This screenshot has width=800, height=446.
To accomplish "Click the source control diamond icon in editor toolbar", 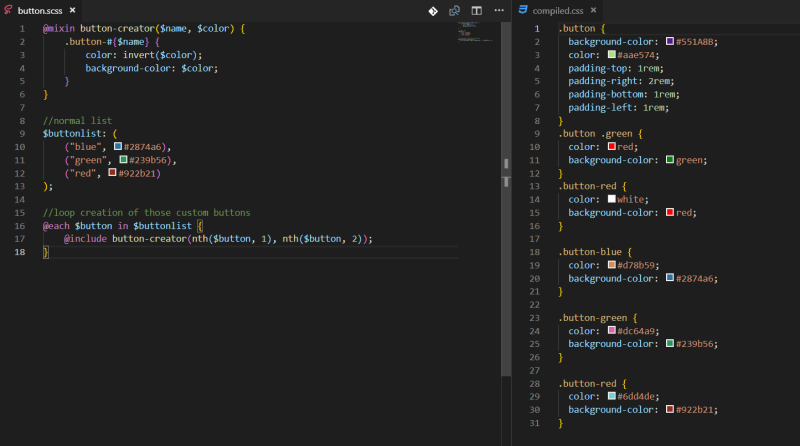I will [x=433, y=11].
